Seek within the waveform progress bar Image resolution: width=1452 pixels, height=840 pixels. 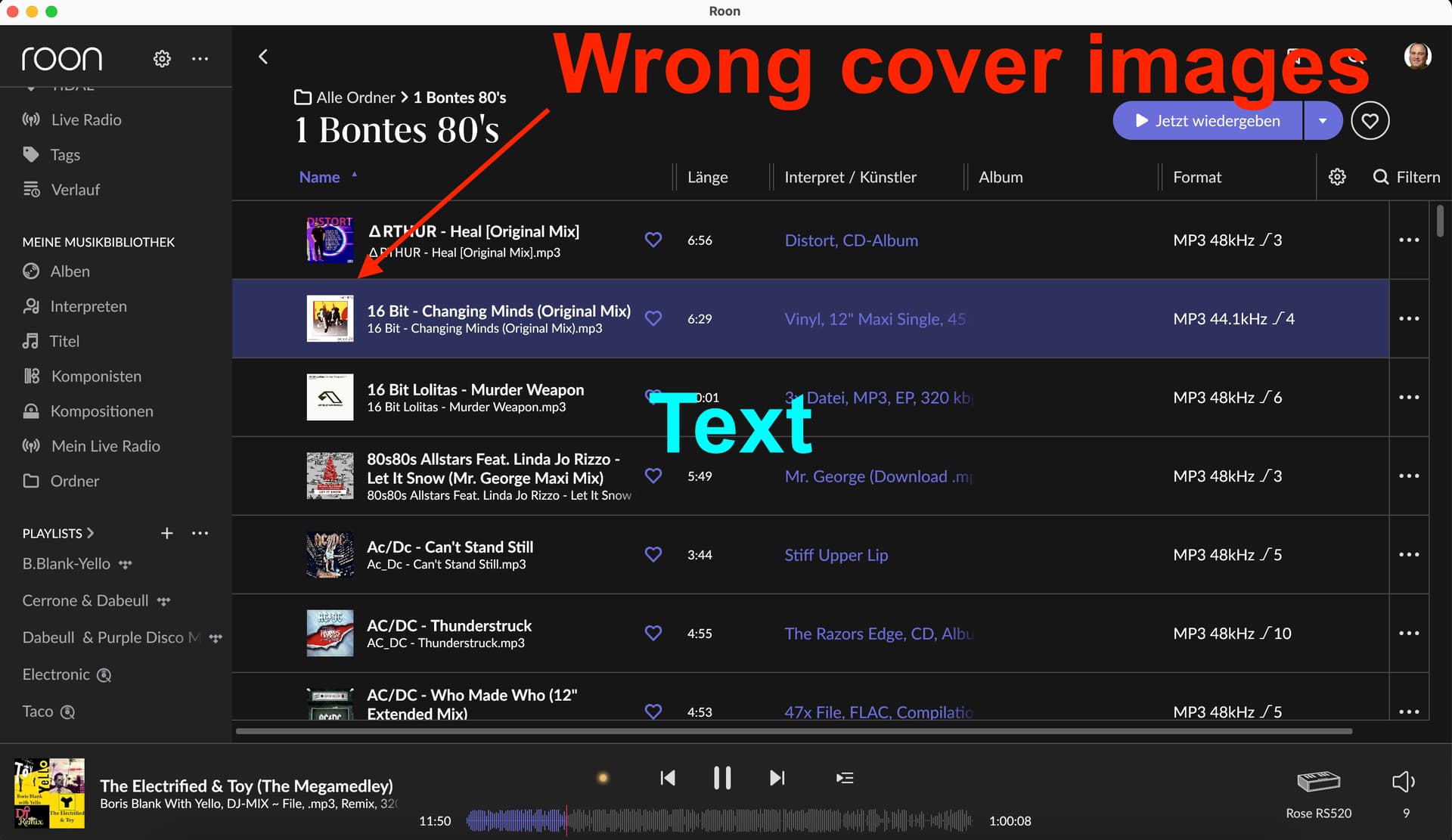tap(718, 820)
